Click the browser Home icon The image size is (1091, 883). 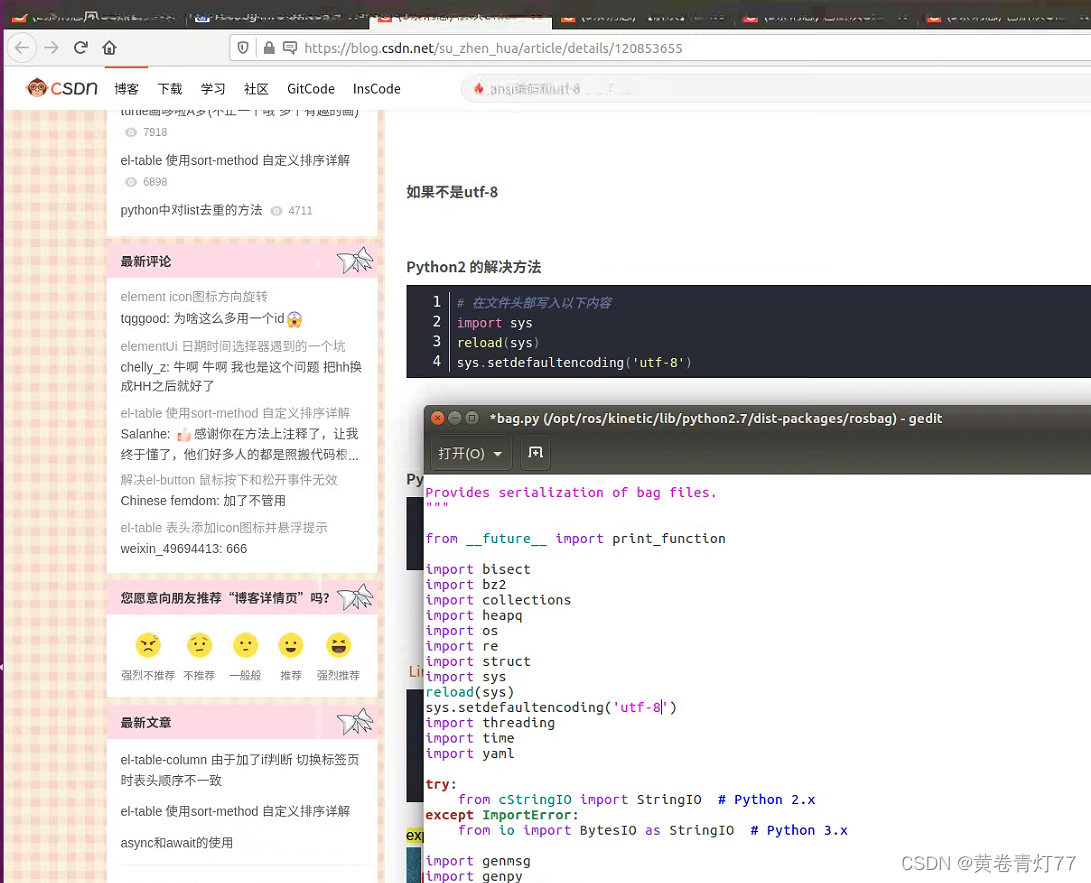(x=109, y=48)
